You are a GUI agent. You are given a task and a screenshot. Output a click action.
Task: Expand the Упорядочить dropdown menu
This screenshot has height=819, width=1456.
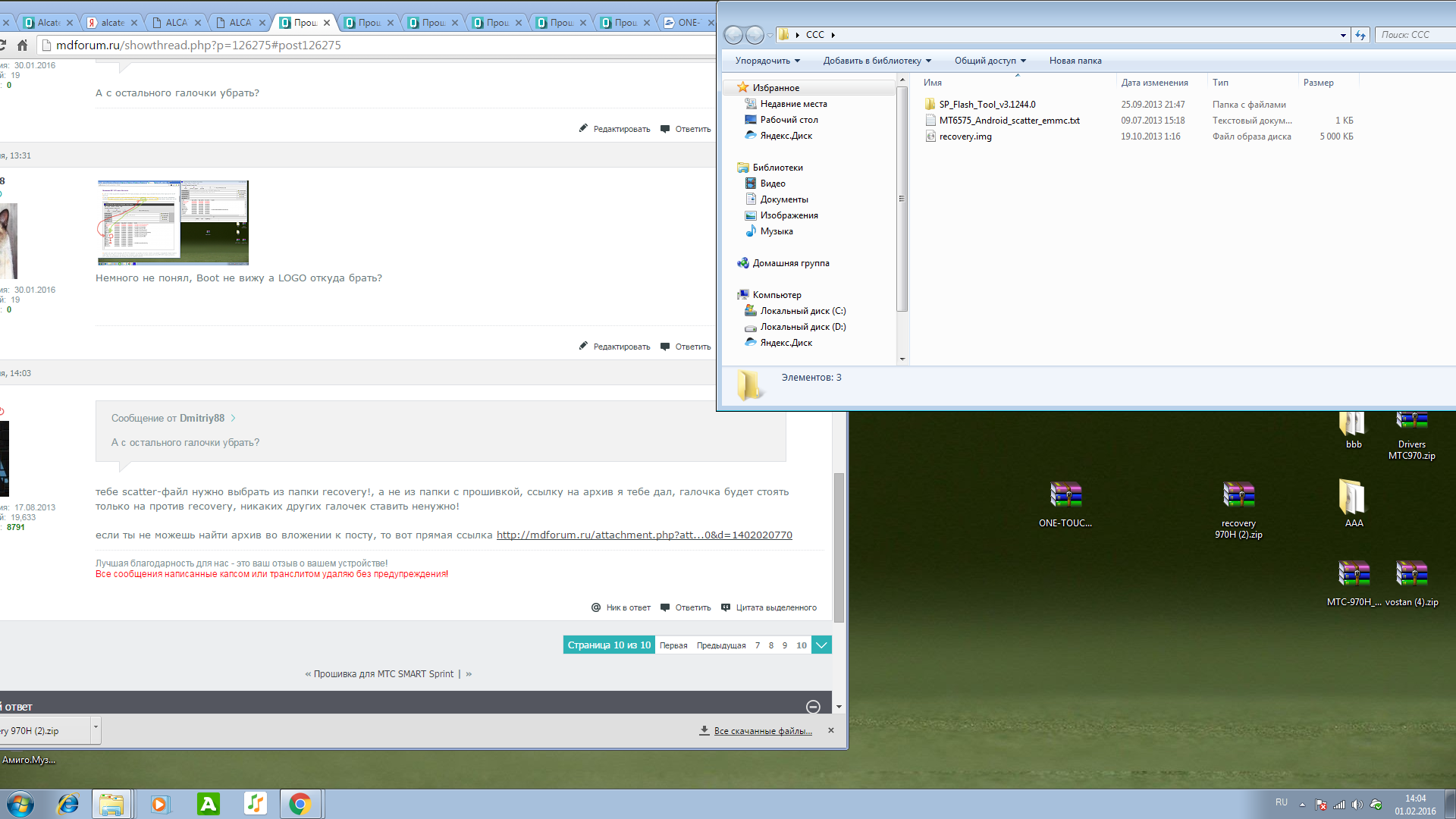pyautogui.click(x=767, y=61)
